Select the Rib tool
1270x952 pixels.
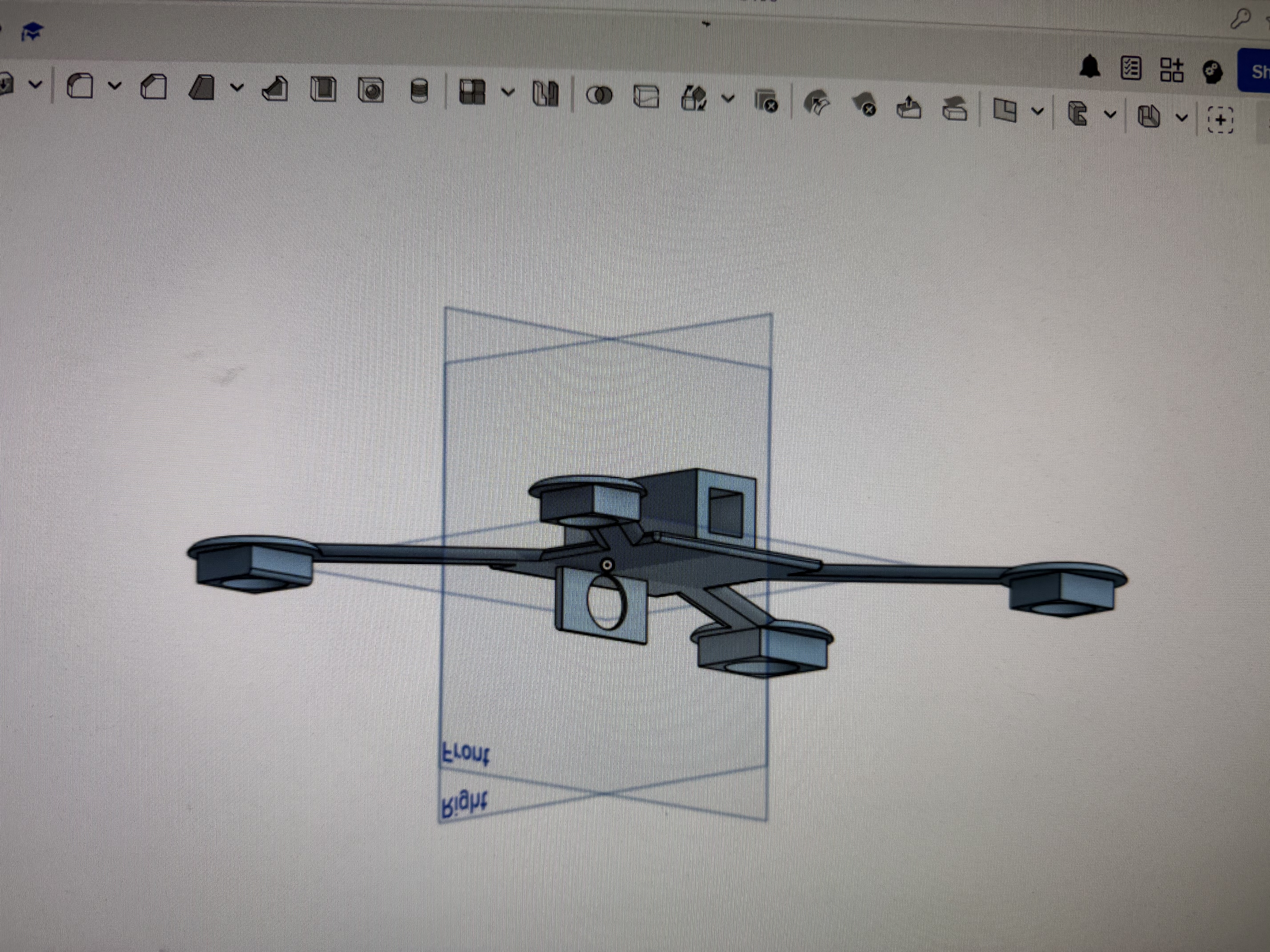275,90
